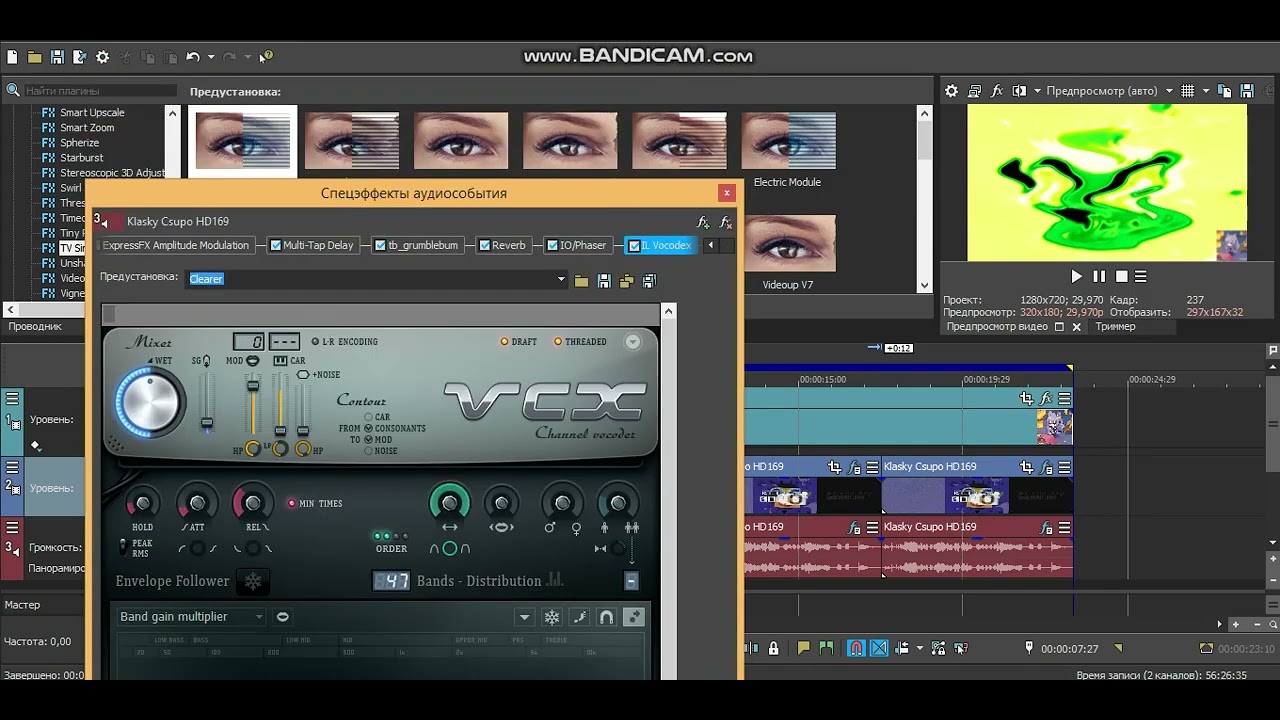The width and height of the screenshot is (1280, 720).
Task: Click the Envelope Follower freeze snowflake
Action: [254, 582]
